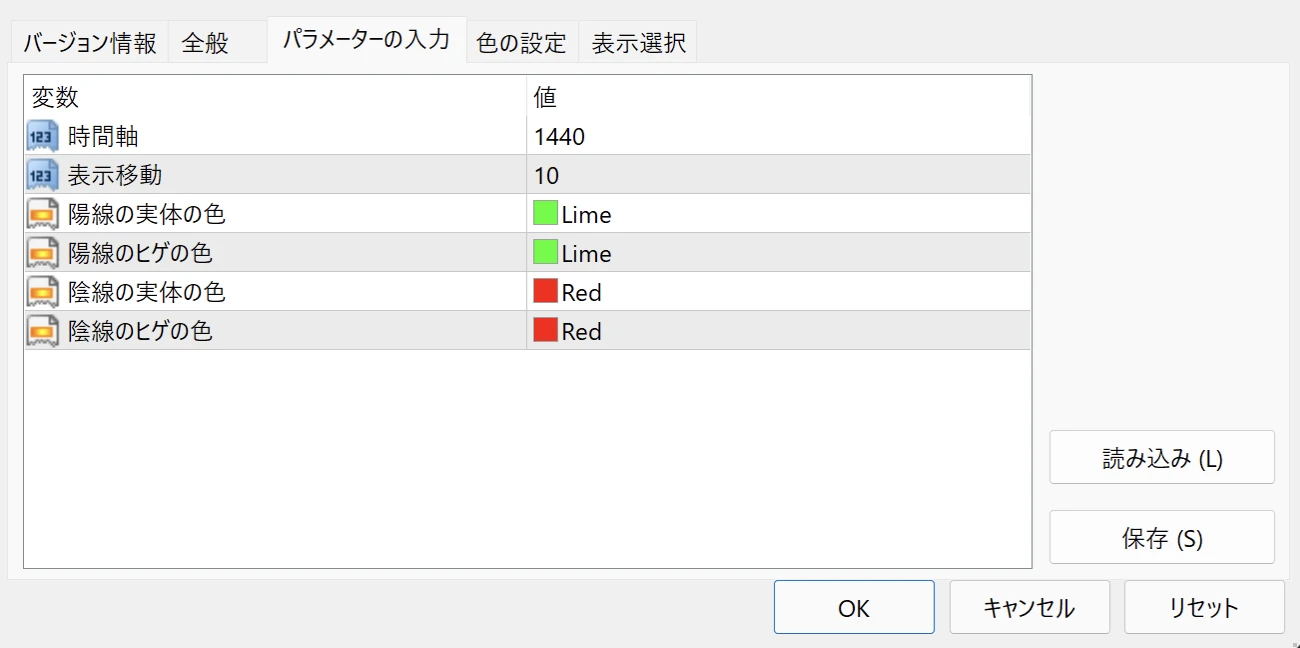Image resolution: width=1300 pixels, height=648 pixels.
Task: Open the バージョン情報 tab
Action: coord(90,43)
